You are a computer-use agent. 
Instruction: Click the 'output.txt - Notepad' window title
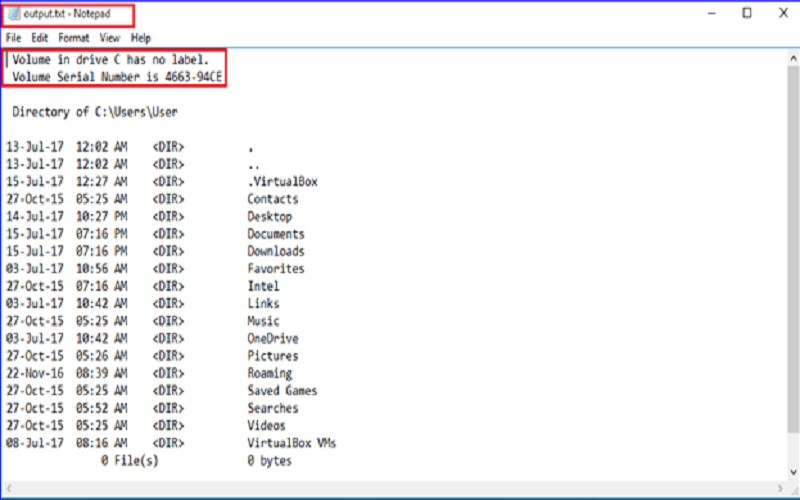pyautogui.click(x=67, y=14)
